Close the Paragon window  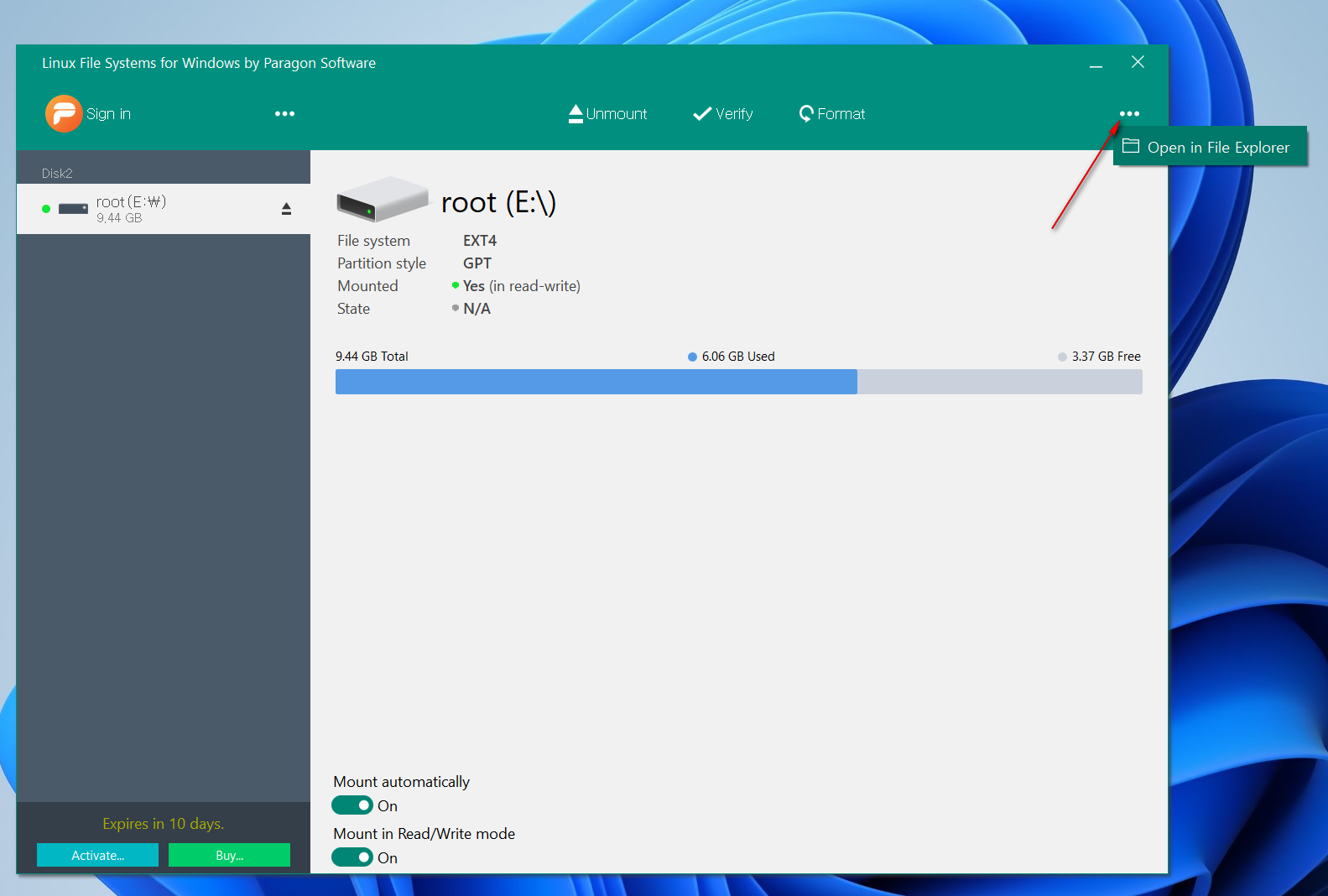pyautogui.click(x=1138, y=62)
